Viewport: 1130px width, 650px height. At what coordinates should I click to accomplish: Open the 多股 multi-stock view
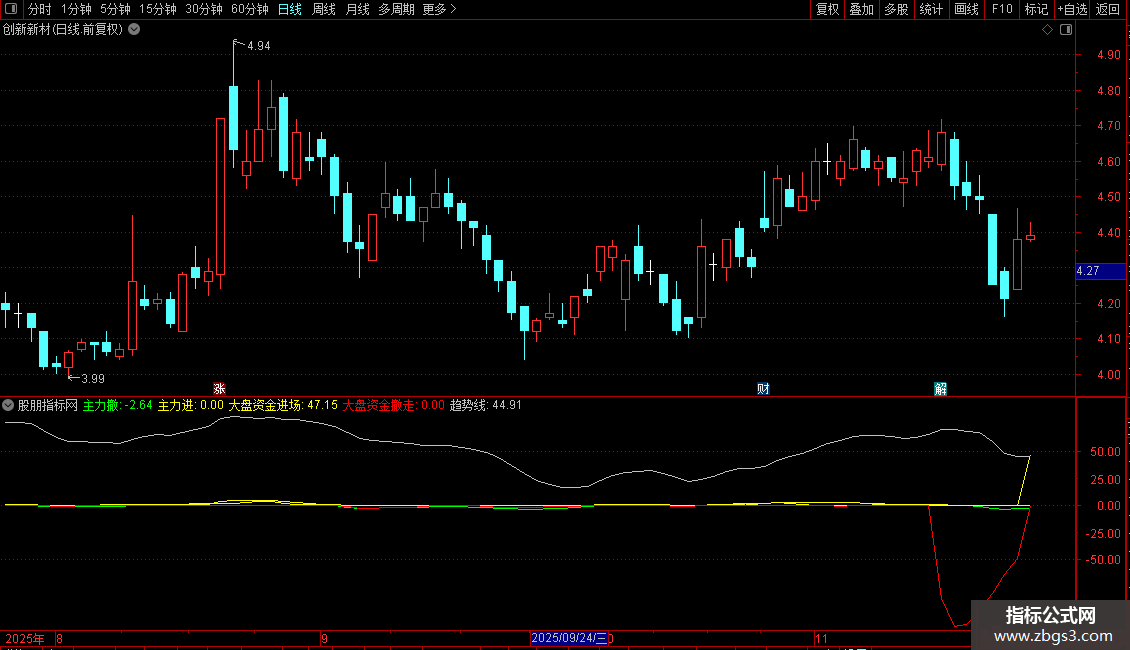pos(896,9)
